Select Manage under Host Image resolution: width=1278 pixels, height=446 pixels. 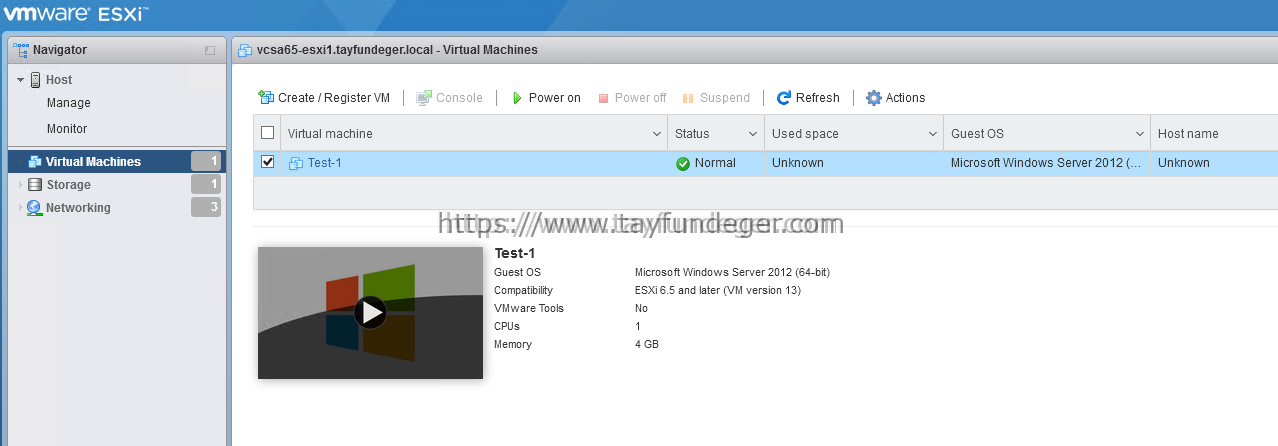68,103
